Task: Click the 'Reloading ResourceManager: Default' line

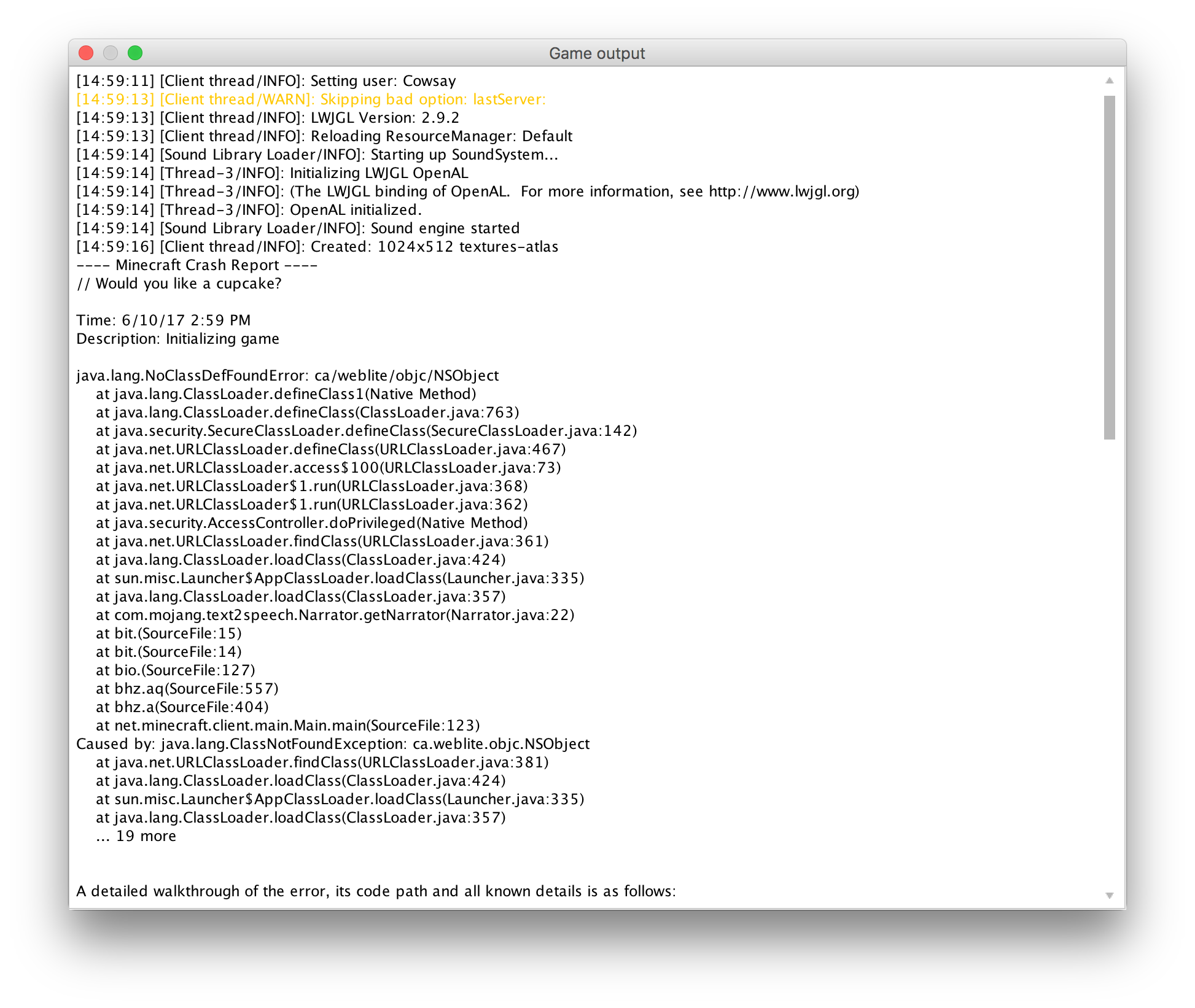Action: pos(324,136)
